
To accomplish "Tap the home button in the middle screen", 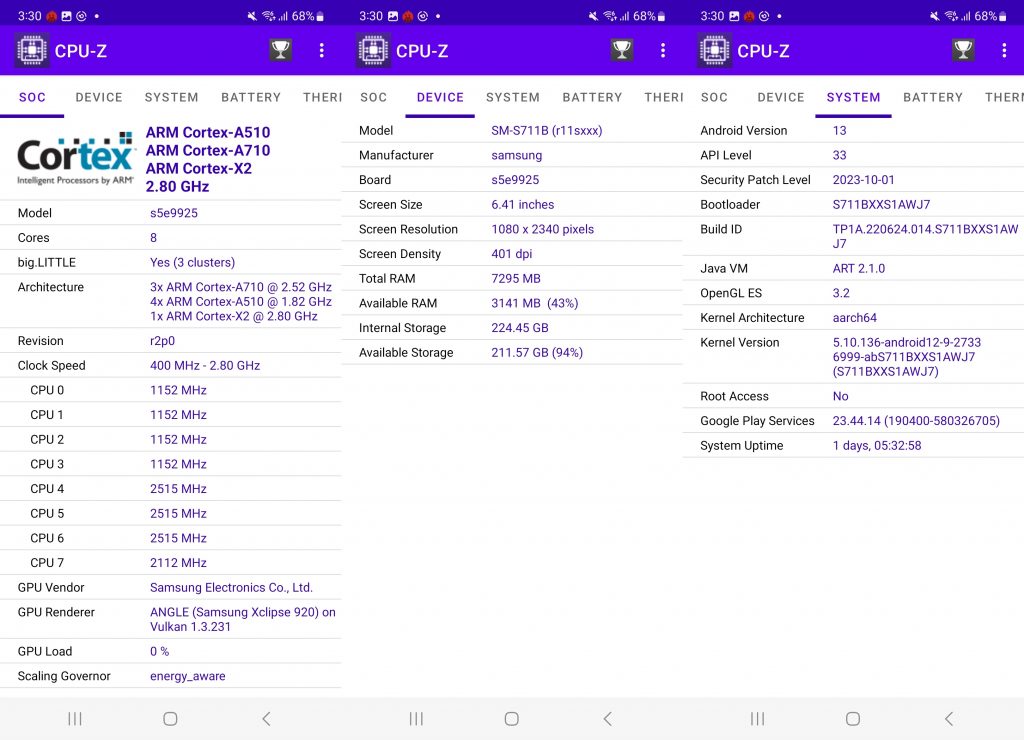I will pyautogui.click(x=512, y=719).
